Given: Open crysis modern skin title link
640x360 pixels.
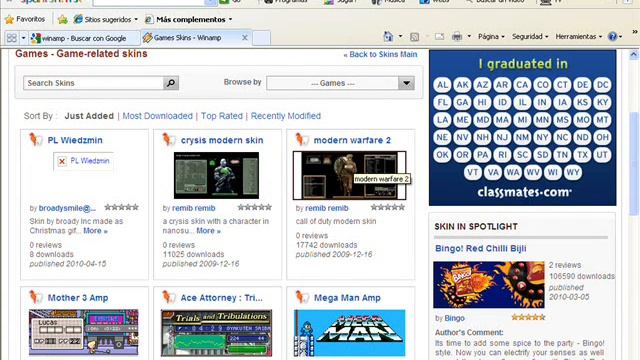Looking at the screenshot, I should pyautogui.click(x=222, y=140).
